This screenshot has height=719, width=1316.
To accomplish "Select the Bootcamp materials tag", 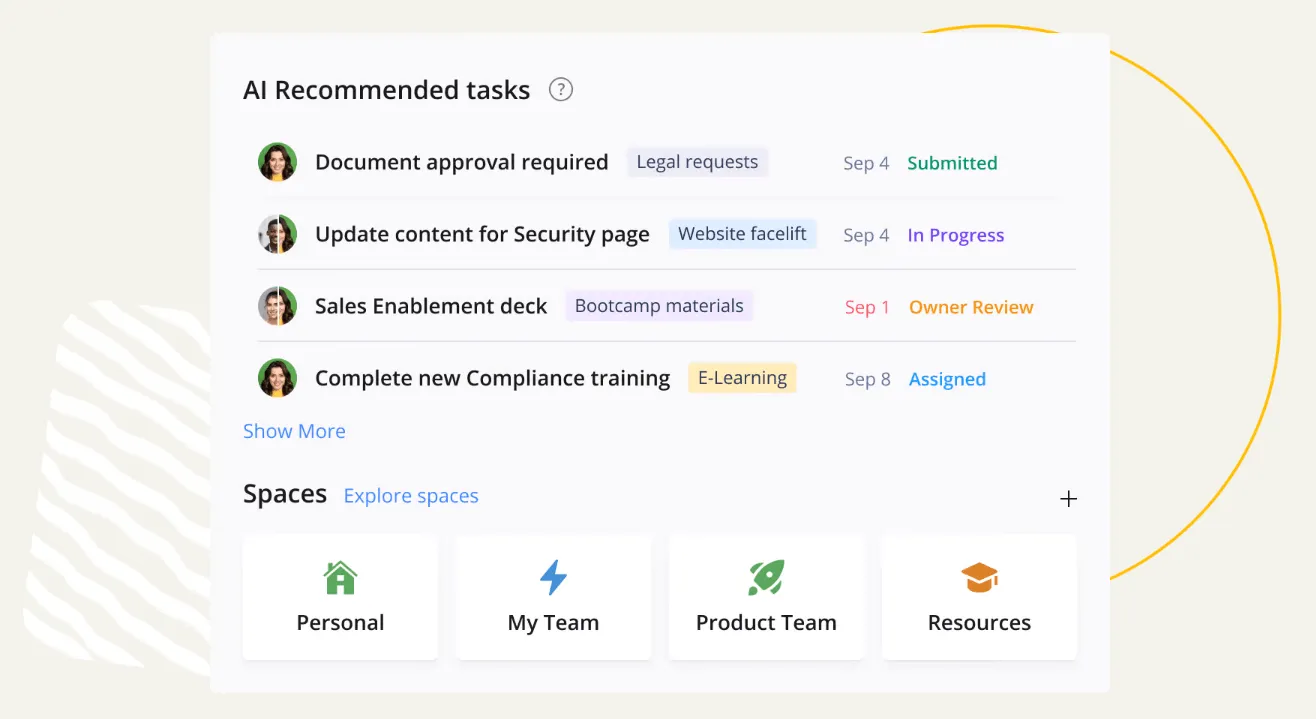I will coord(659,306).
